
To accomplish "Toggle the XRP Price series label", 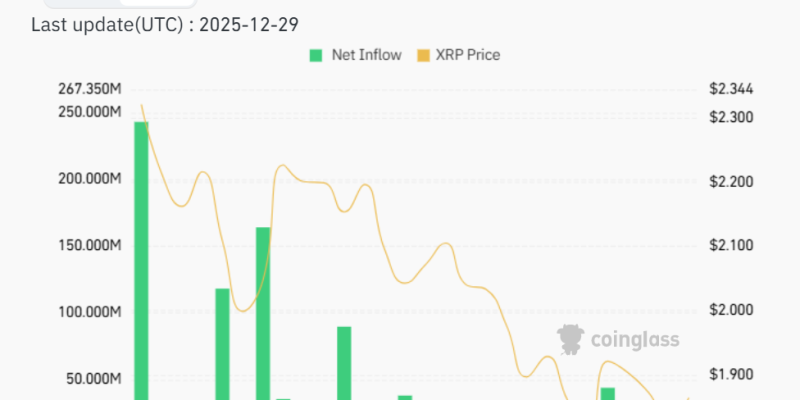I will (x=464, y=55).
